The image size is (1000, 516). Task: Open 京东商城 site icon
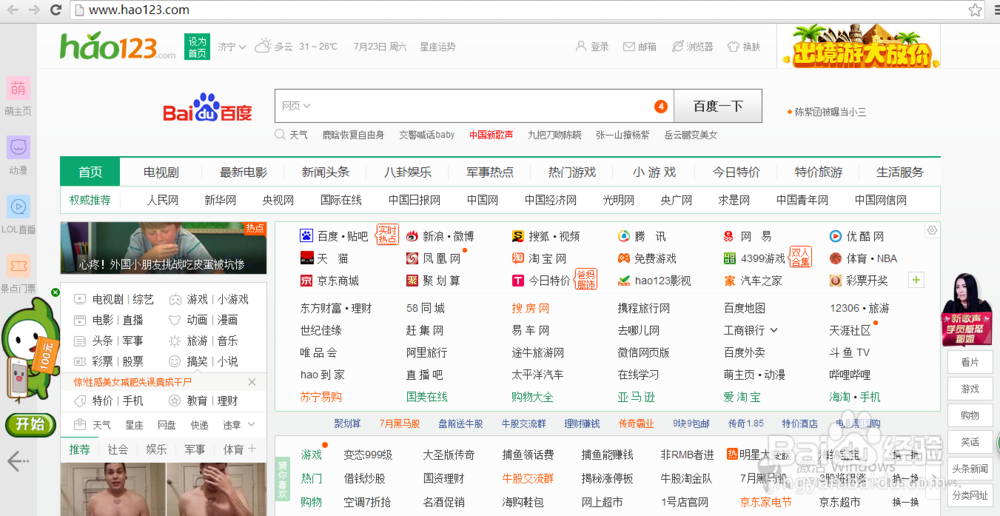[306, 281]
